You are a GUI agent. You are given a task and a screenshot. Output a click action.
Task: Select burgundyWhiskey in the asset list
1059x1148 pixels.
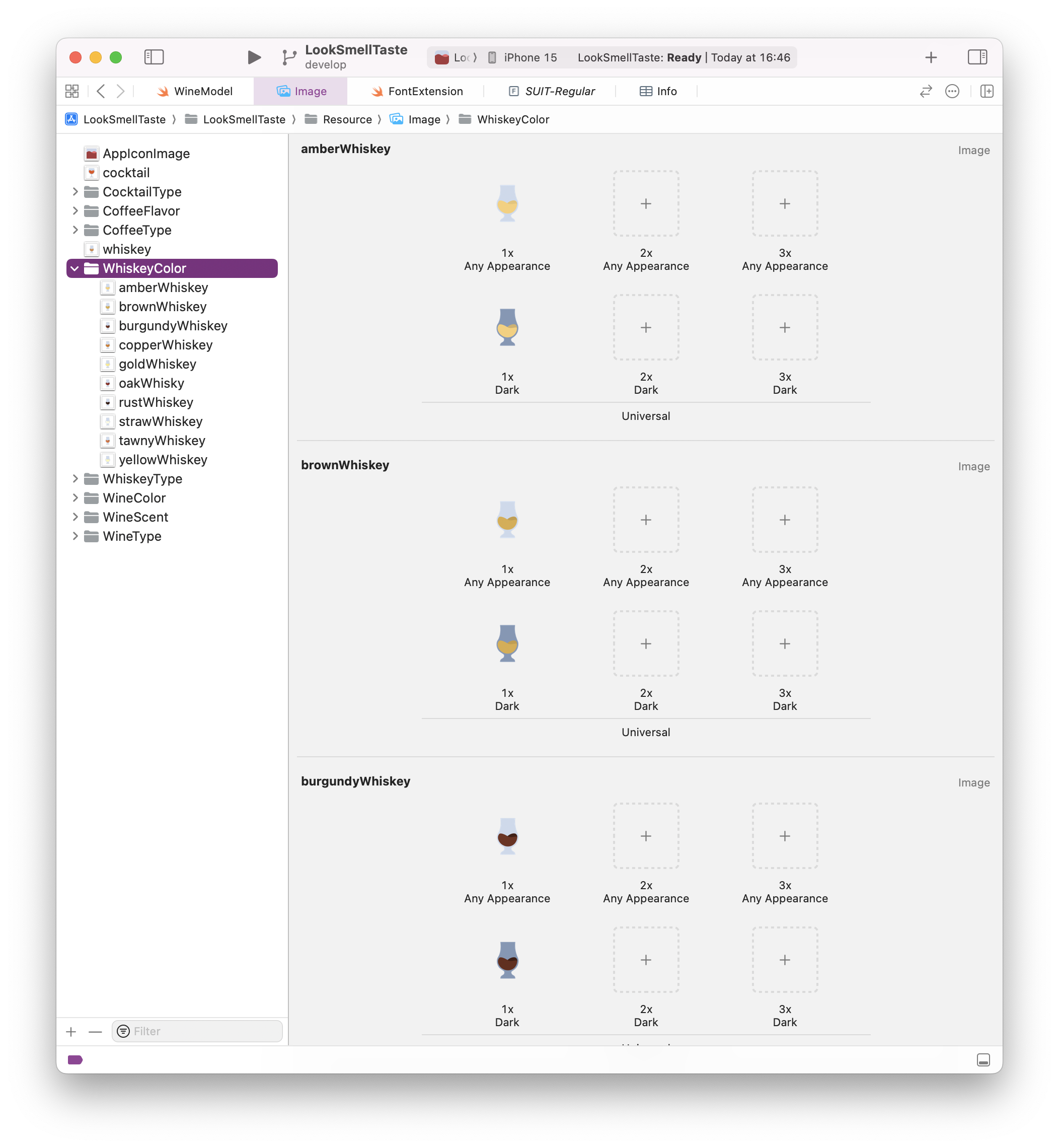[173, 326]
